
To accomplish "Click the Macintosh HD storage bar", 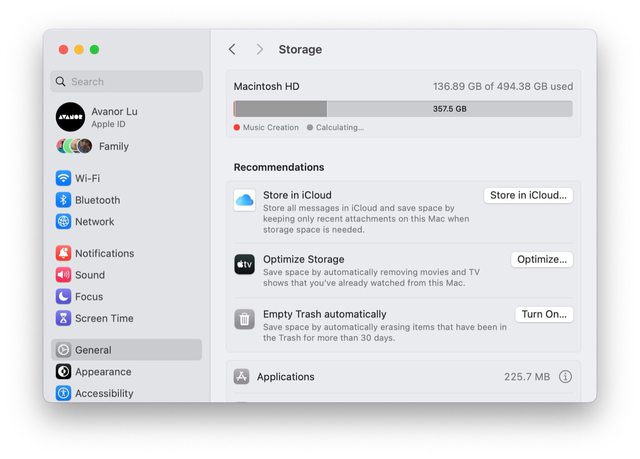I will (403, 109).
